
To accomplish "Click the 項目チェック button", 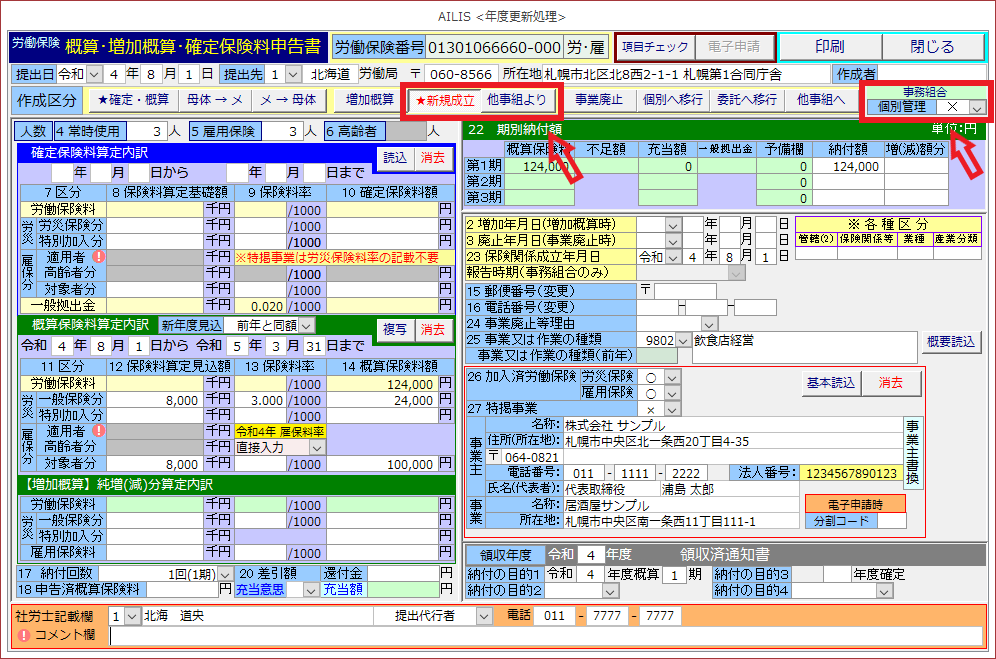I will [x=655, y=46].
